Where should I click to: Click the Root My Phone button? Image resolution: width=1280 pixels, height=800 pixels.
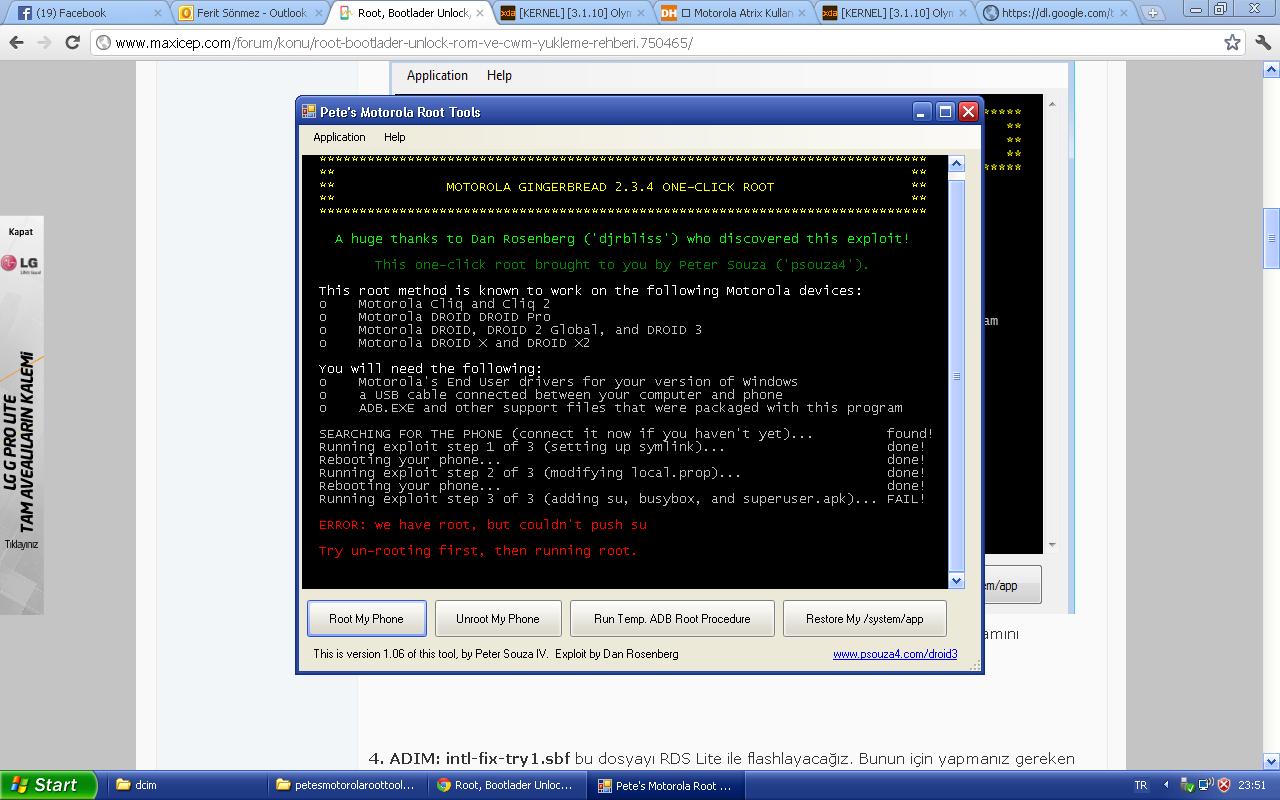tap(366, 618)
